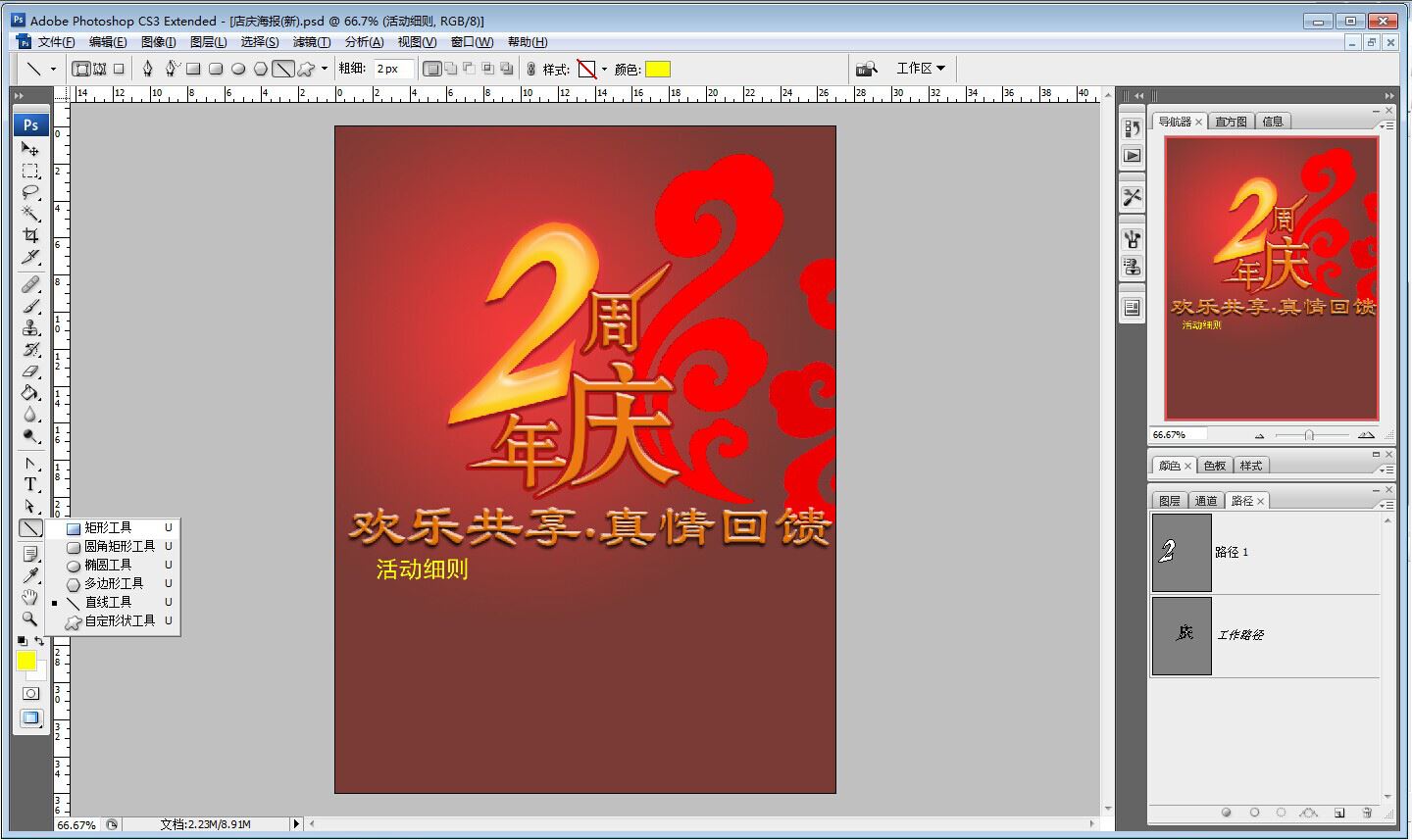
Task: Select the Hand tool
Action: [30, 597]
